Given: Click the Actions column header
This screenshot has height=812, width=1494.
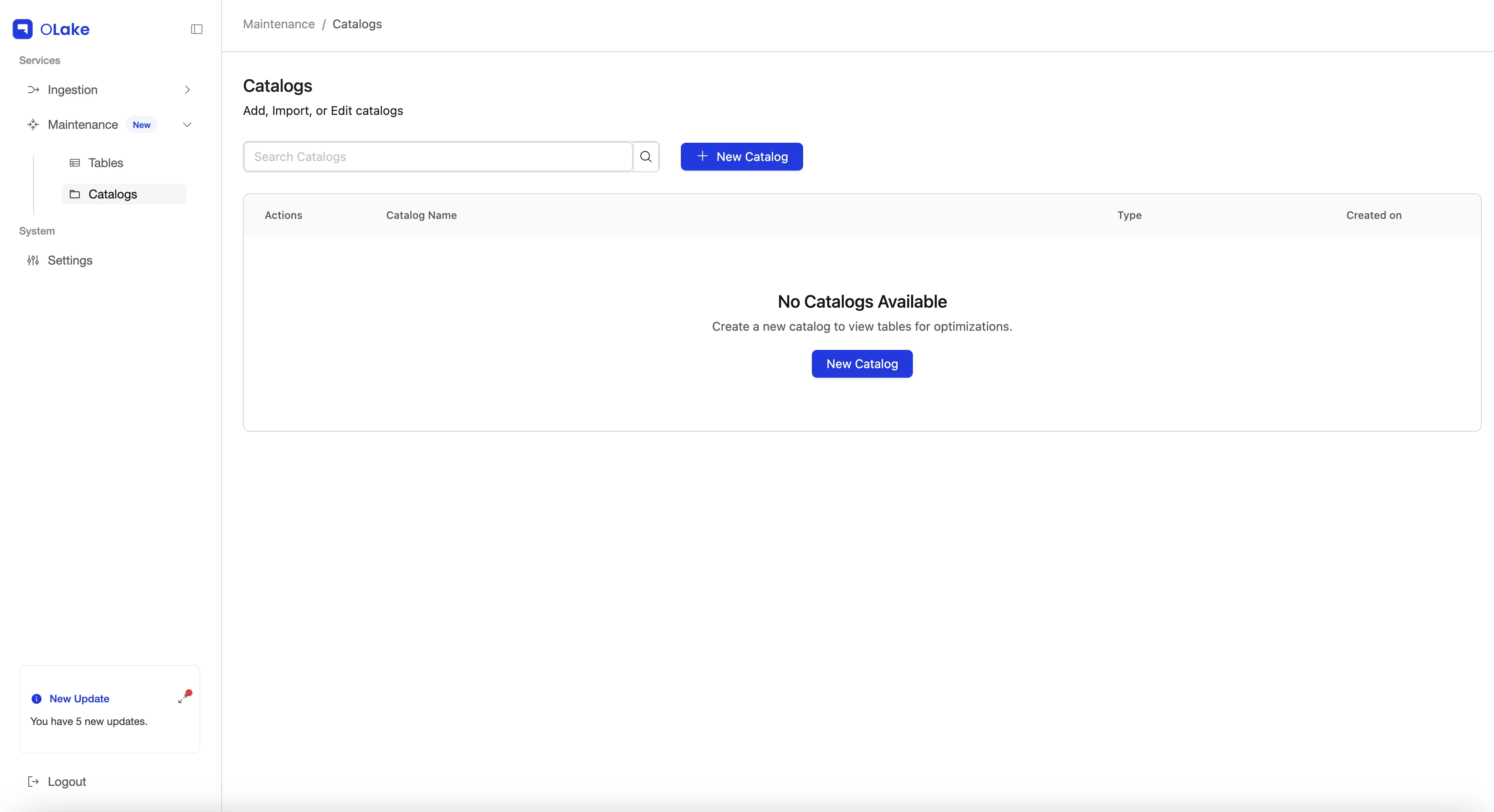Looking at the screenshot, I should tap(283, 215).
